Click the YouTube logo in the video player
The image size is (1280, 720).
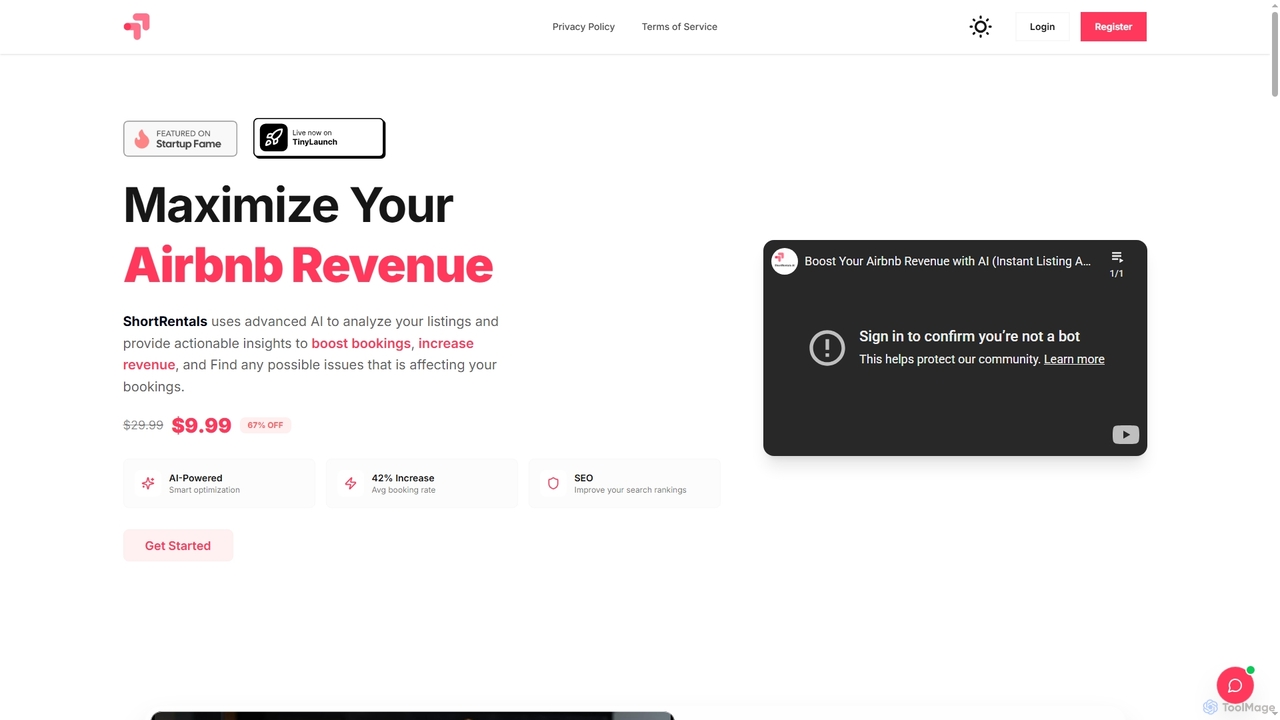tap(1126, 435)
